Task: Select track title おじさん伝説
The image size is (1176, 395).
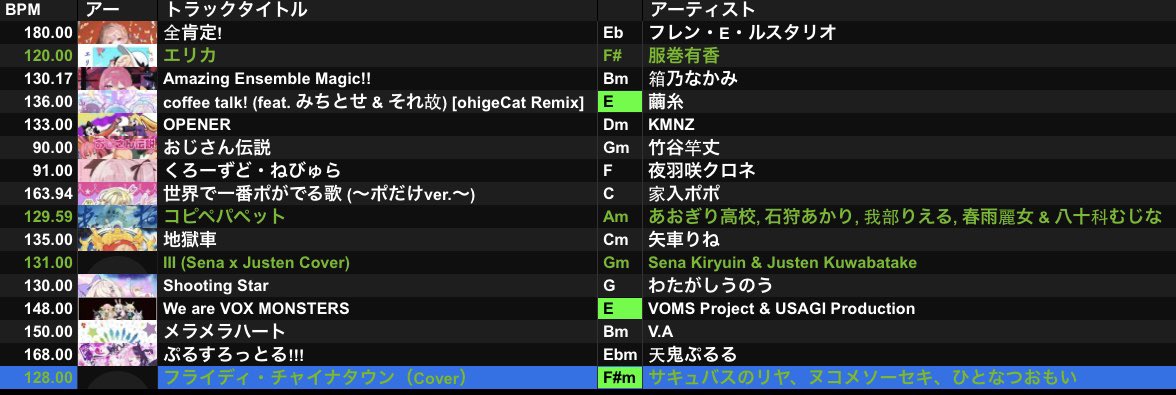Action: [217, 148]
